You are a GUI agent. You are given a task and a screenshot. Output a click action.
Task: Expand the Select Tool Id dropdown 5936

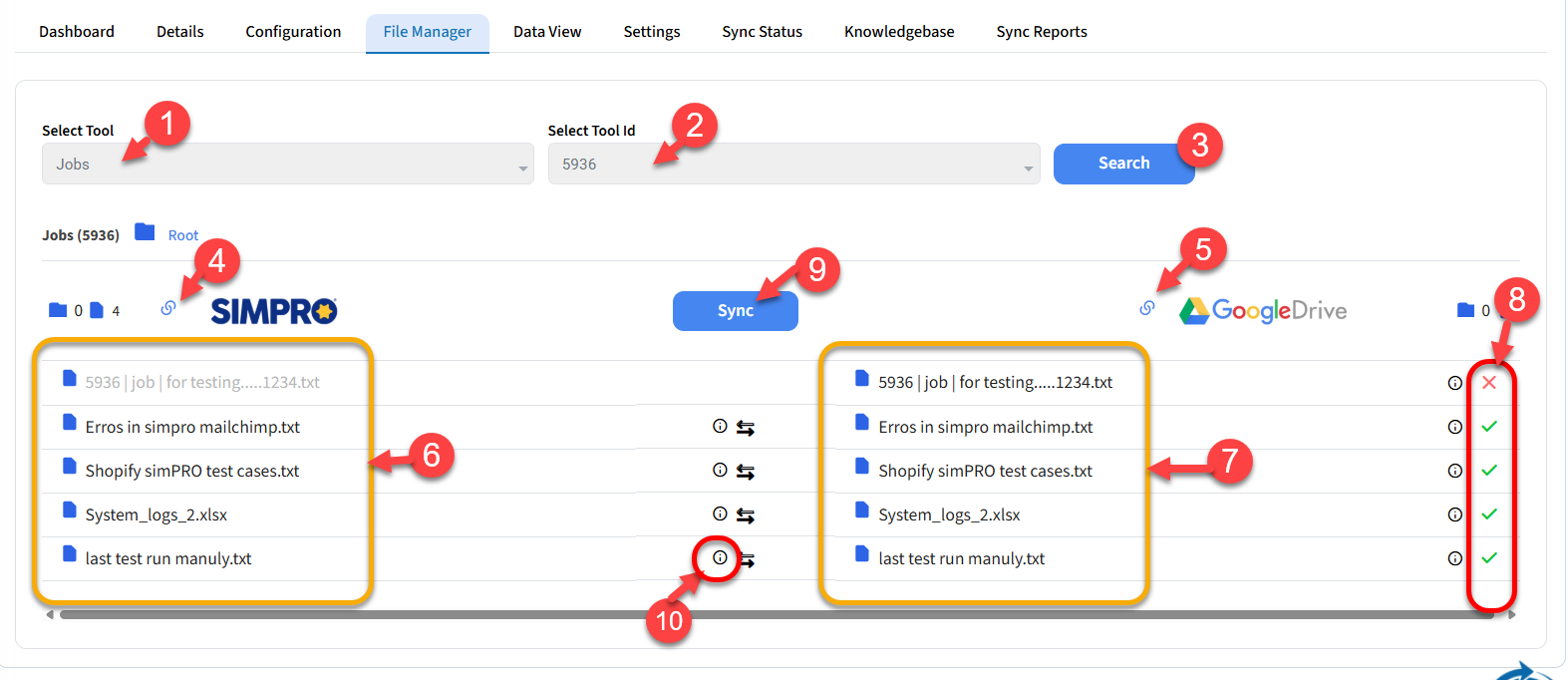(x=793, y=165)
